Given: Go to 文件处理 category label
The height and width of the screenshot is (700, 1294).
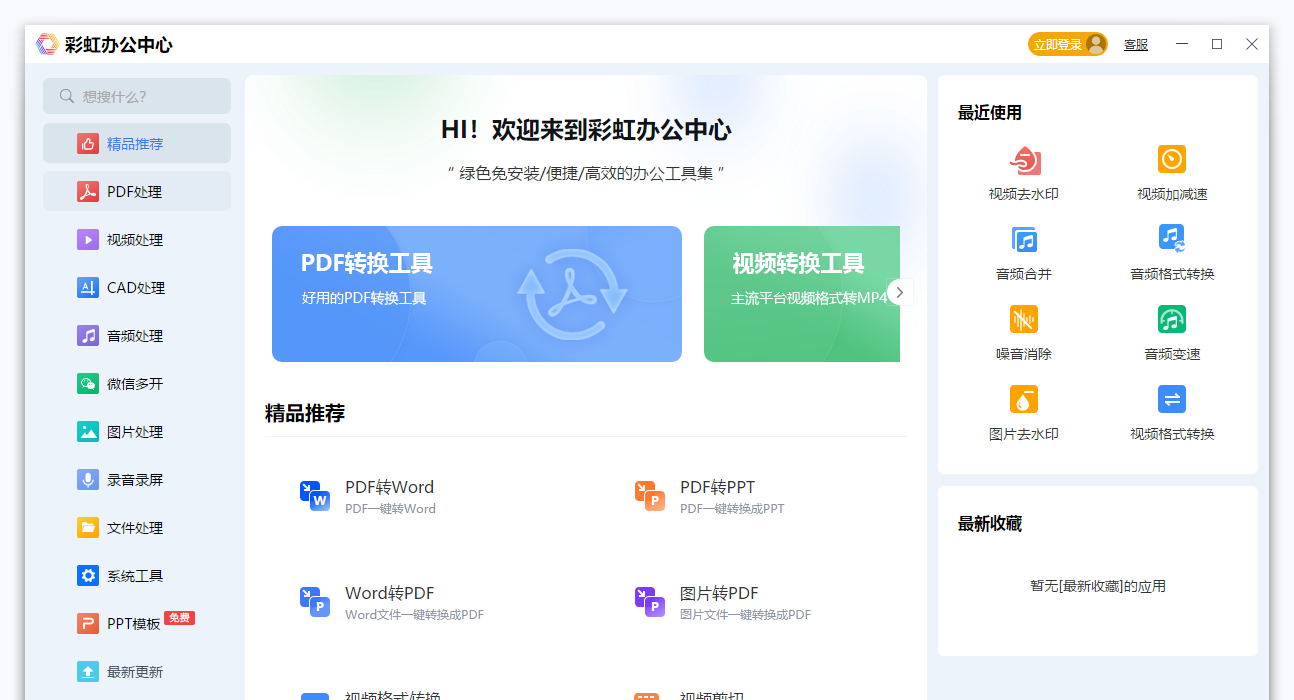Looking at the screenshot, I should point(135,528).
